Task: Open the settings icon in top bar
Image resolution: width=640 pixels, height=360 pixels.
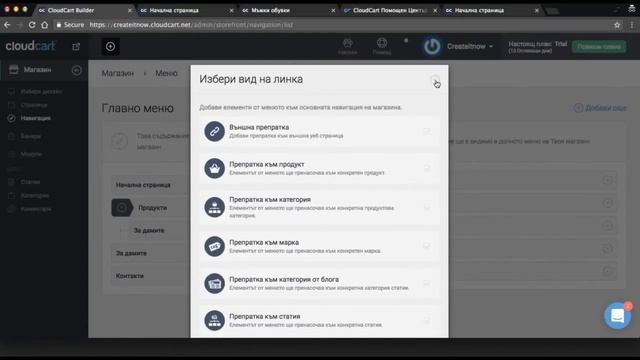Action: [x=347, y=46]
